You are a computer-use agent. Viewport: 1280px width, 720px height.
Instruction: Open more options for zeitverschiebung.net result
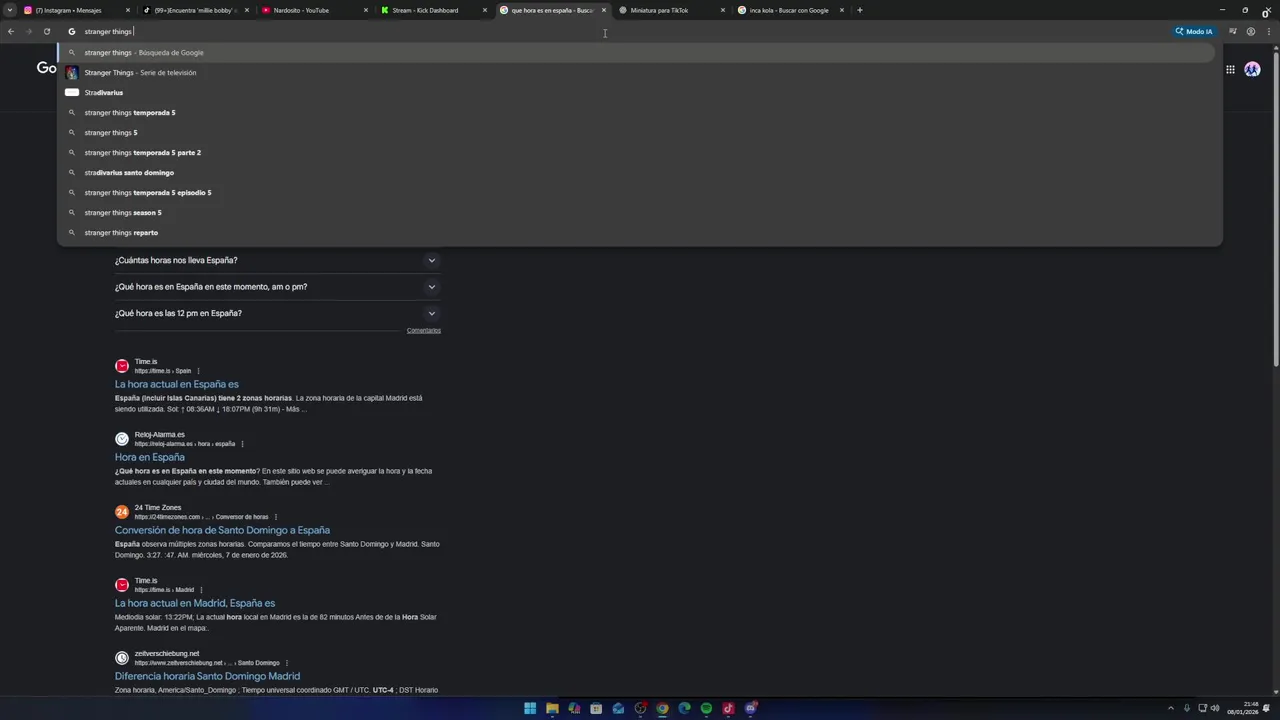(287, 663)
